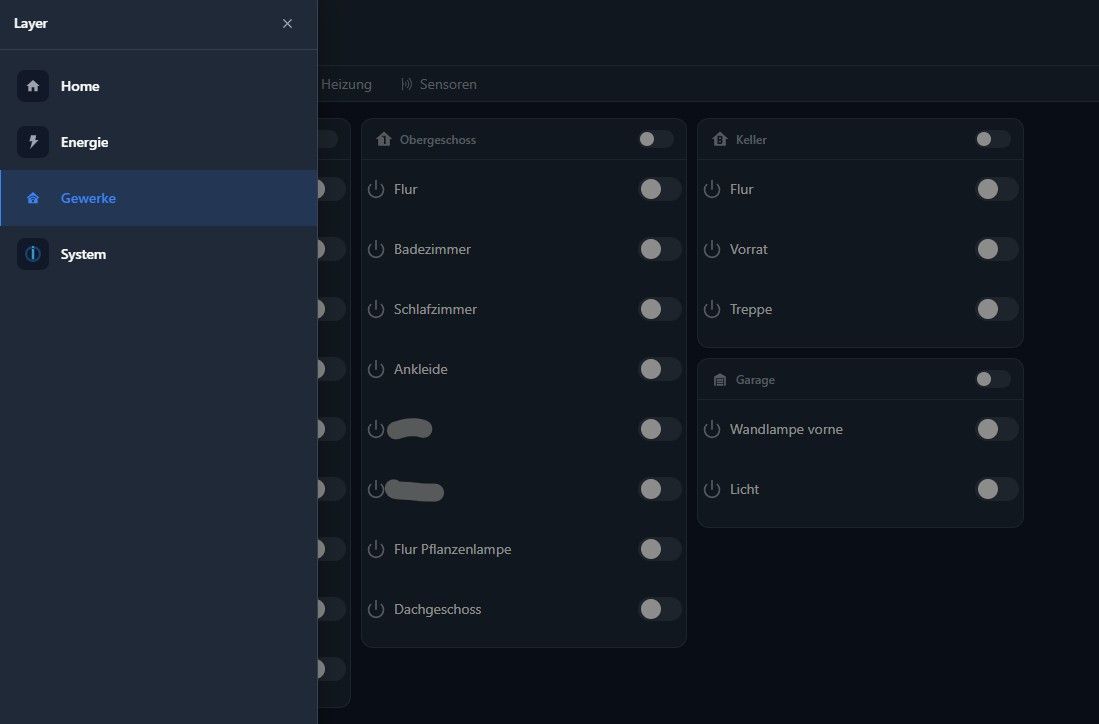Viewport: 1099px width, 724px height.
Task: Click power icon for Treppe
Action: 712,309
